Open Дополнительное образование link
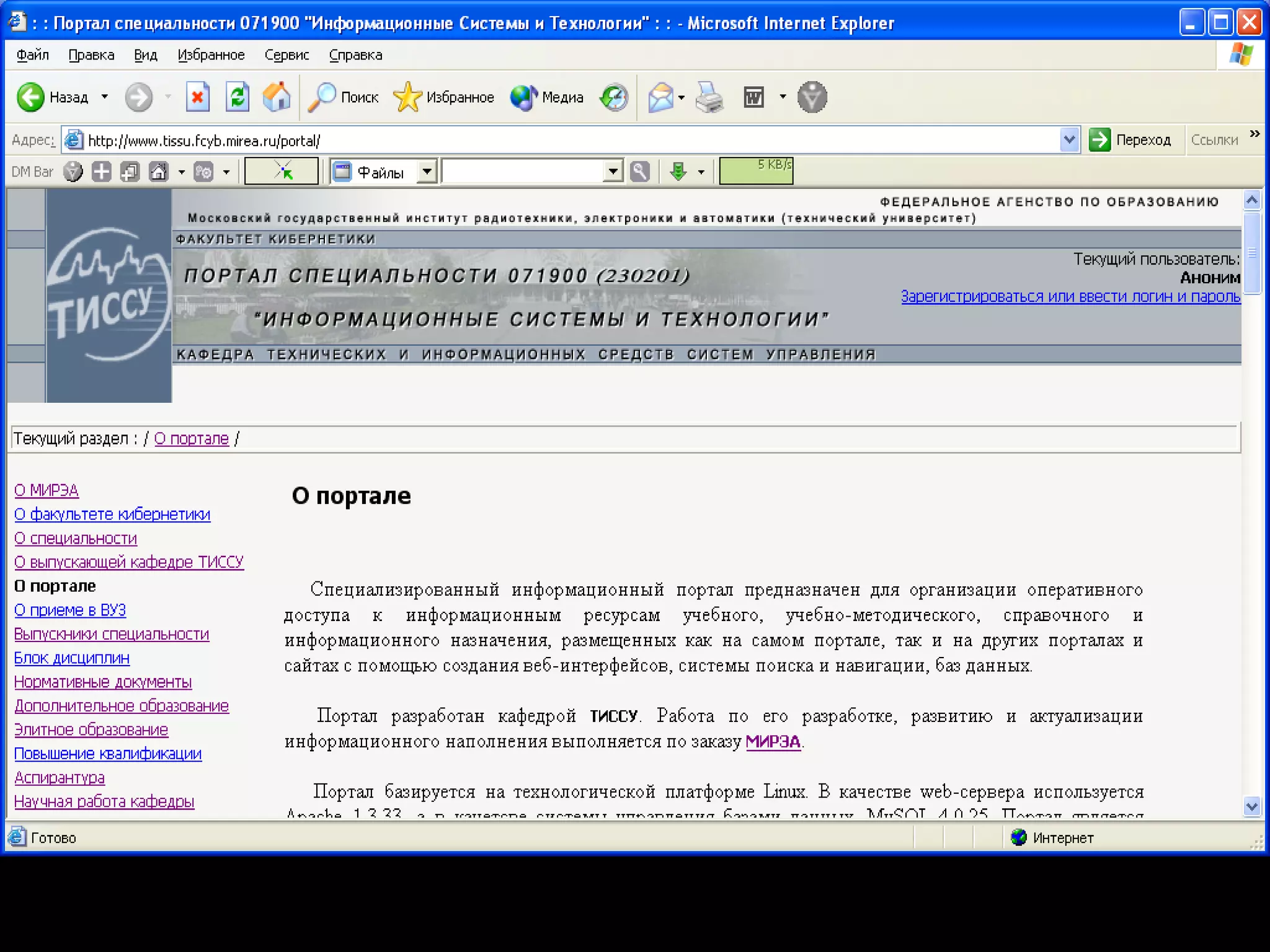The width and height of the screenshot is (1270, 952). 122,706
